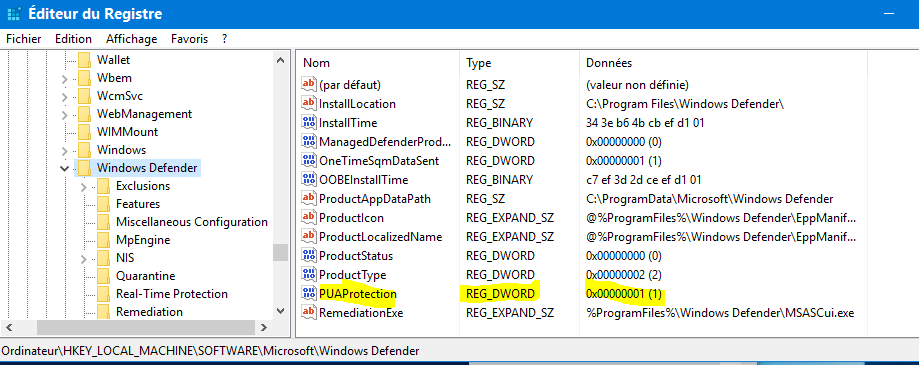Image resolution: width=919 pixels, height=365 pixels.
Task: Open the Favoris menu
Action: pyautogui.click(x=189, y=39)
